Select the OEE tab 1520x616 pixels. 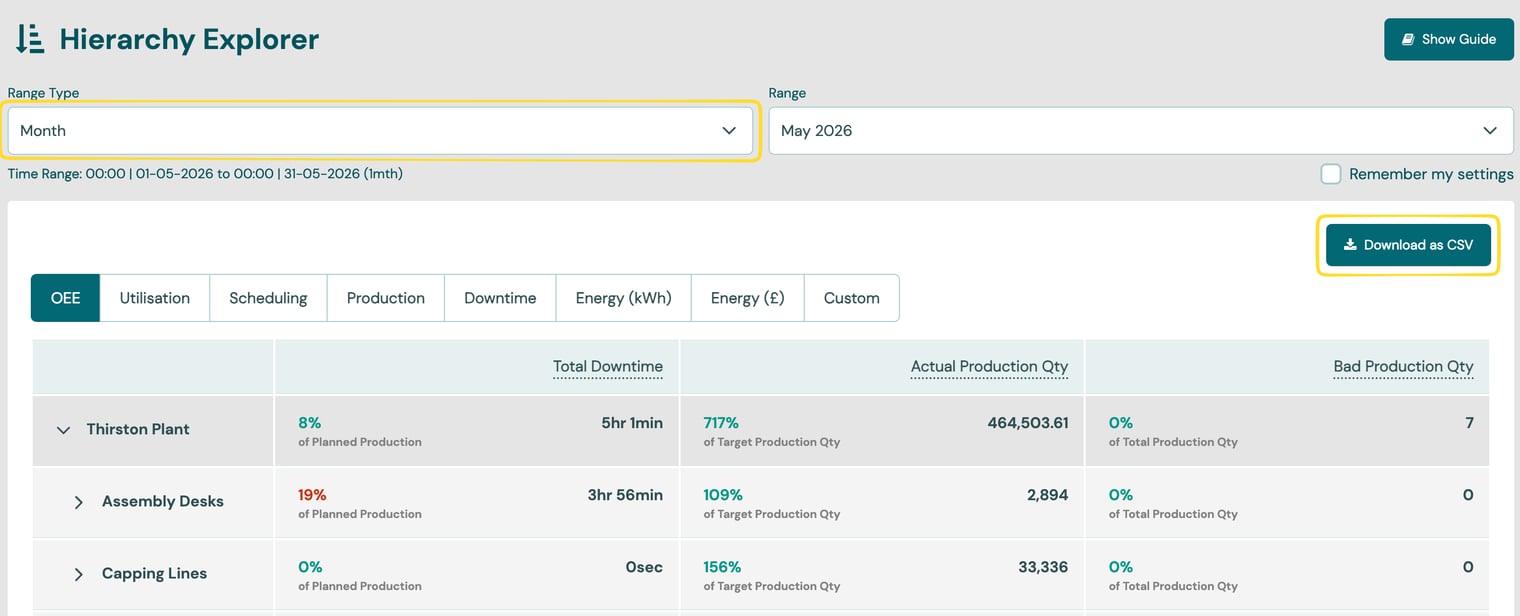point(66,298)
